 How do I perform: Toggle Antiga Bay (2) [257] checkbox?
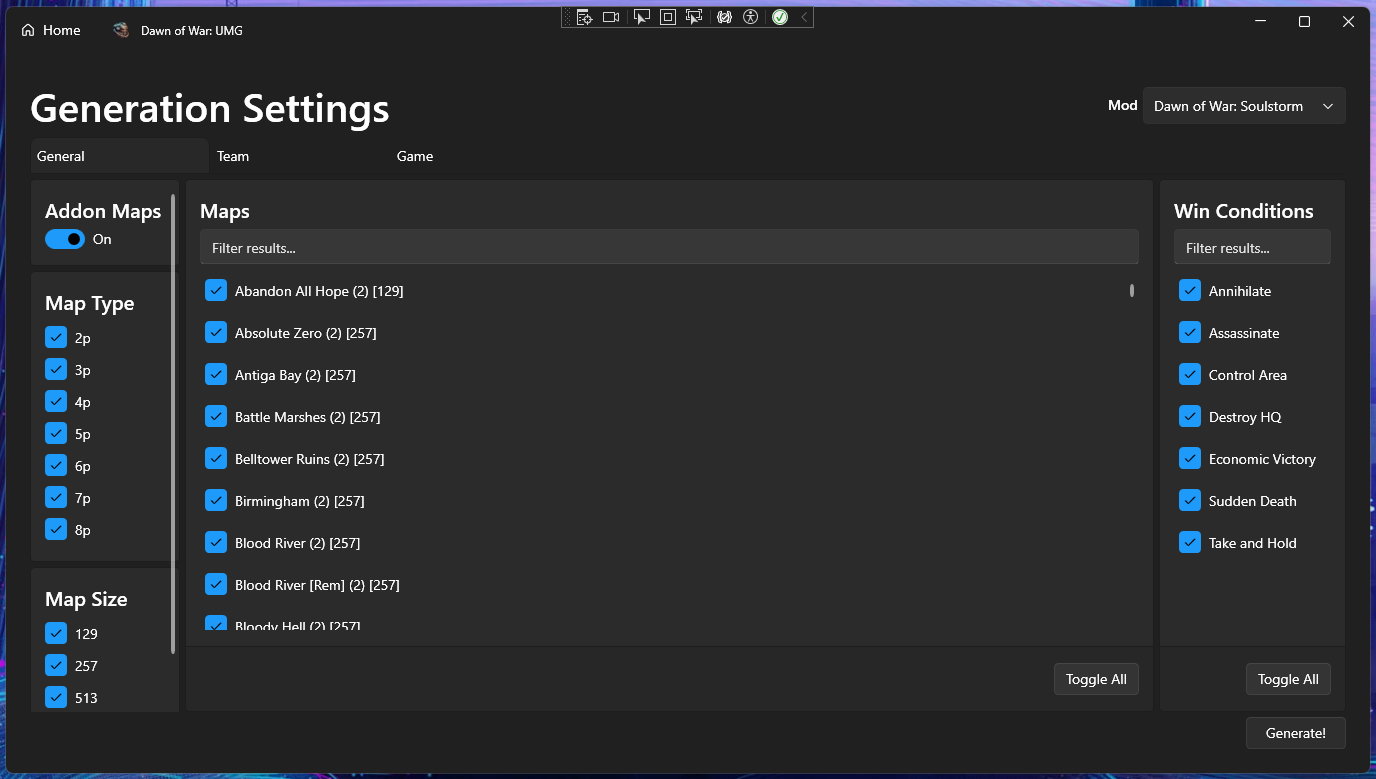[x=216, y=374]
